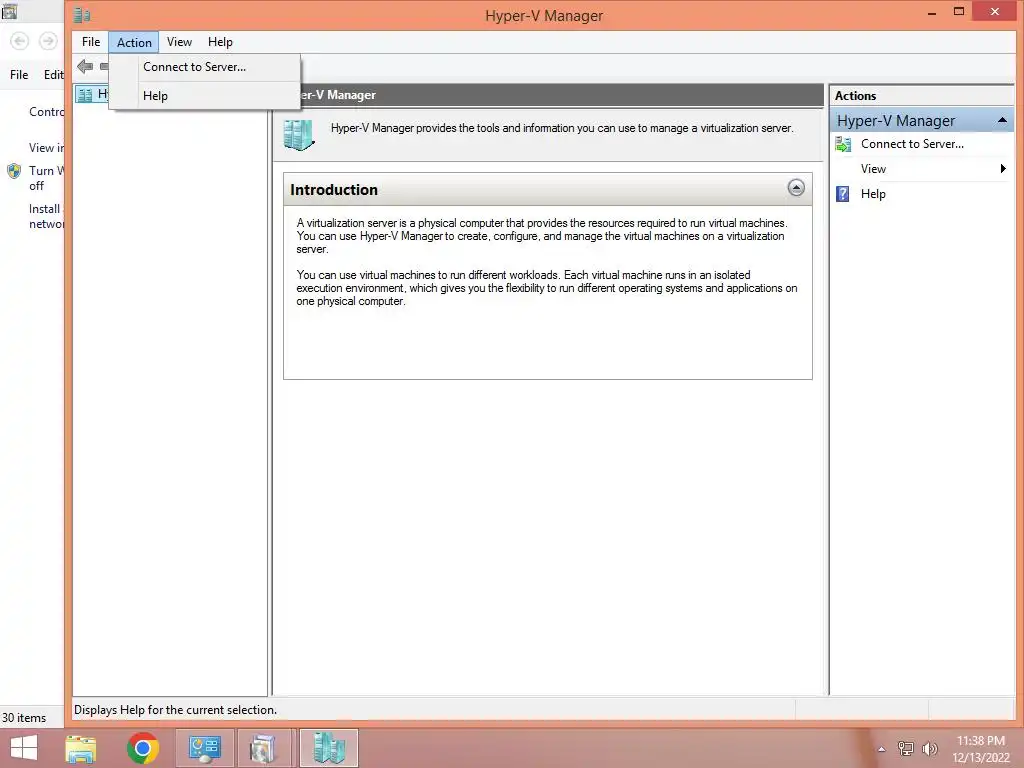
Task: Click the 30 items status in background window
Action: tap(24, 717)
